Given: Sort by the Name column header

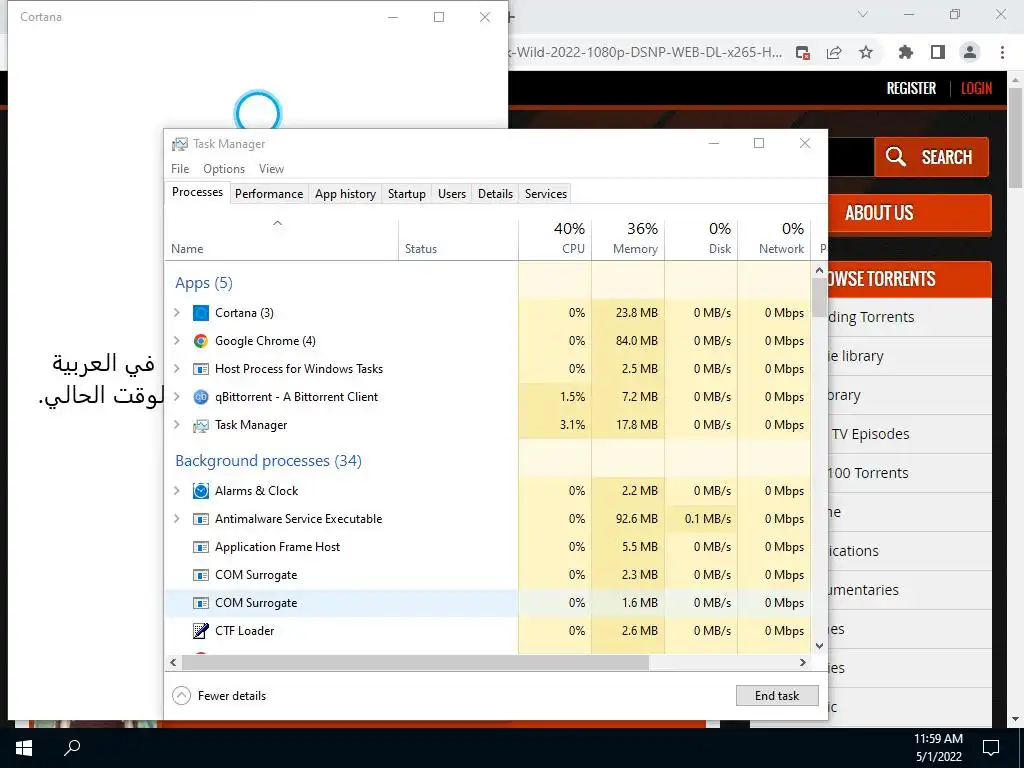Looking at the screenshot, I should [x=281, y=239].
